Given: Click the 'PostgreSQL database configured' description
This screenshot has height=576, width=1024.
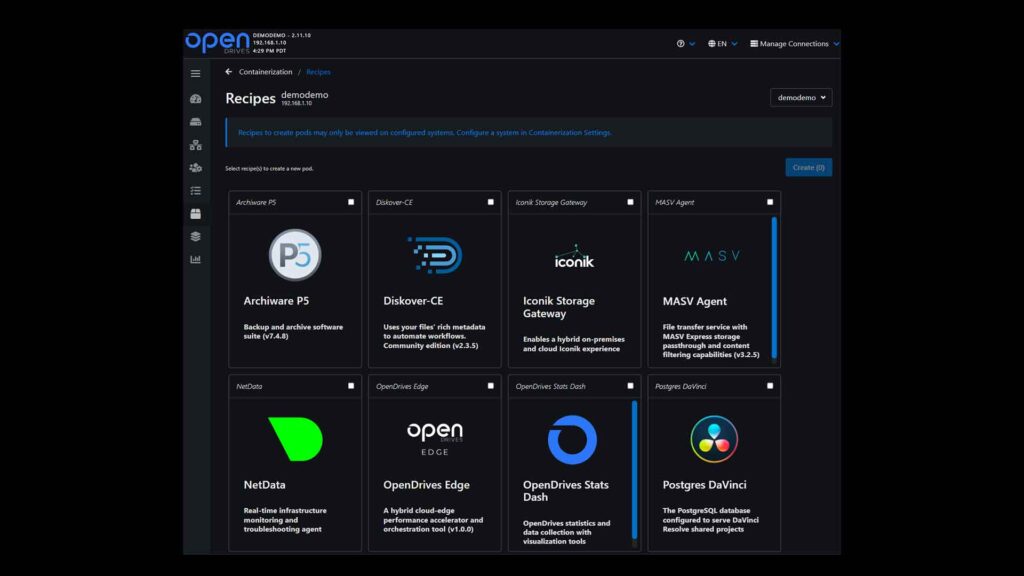Looking at the screenshot, I should (711, 520).
